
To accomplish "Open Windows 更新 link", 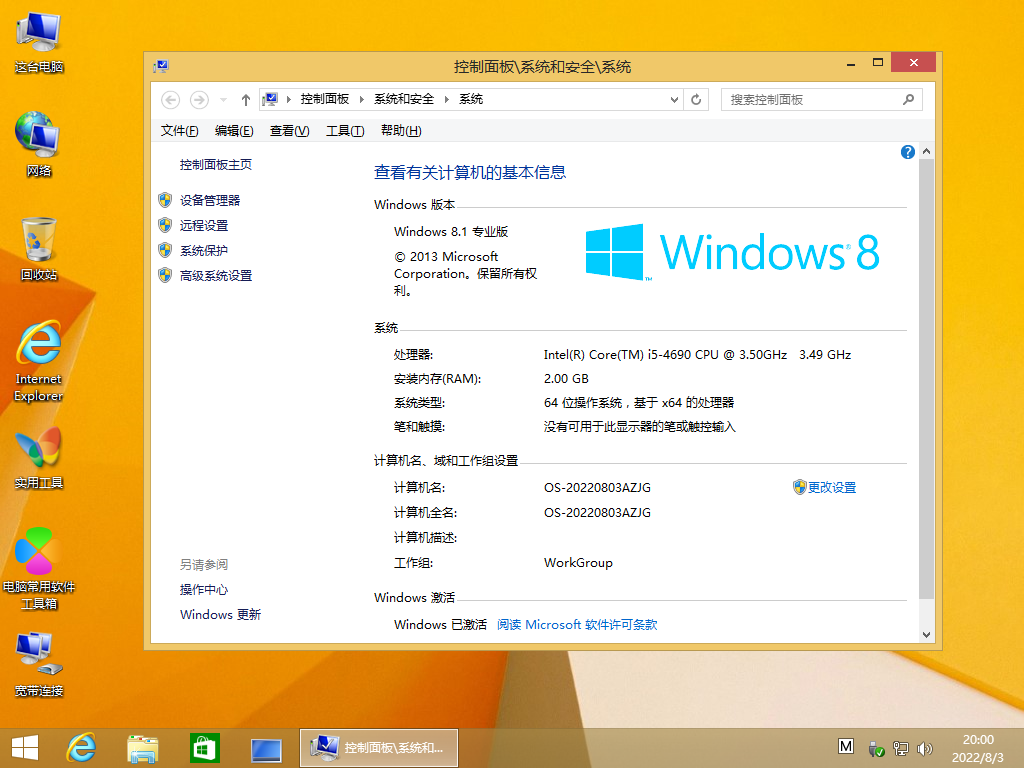I will (x=220, y=615).
